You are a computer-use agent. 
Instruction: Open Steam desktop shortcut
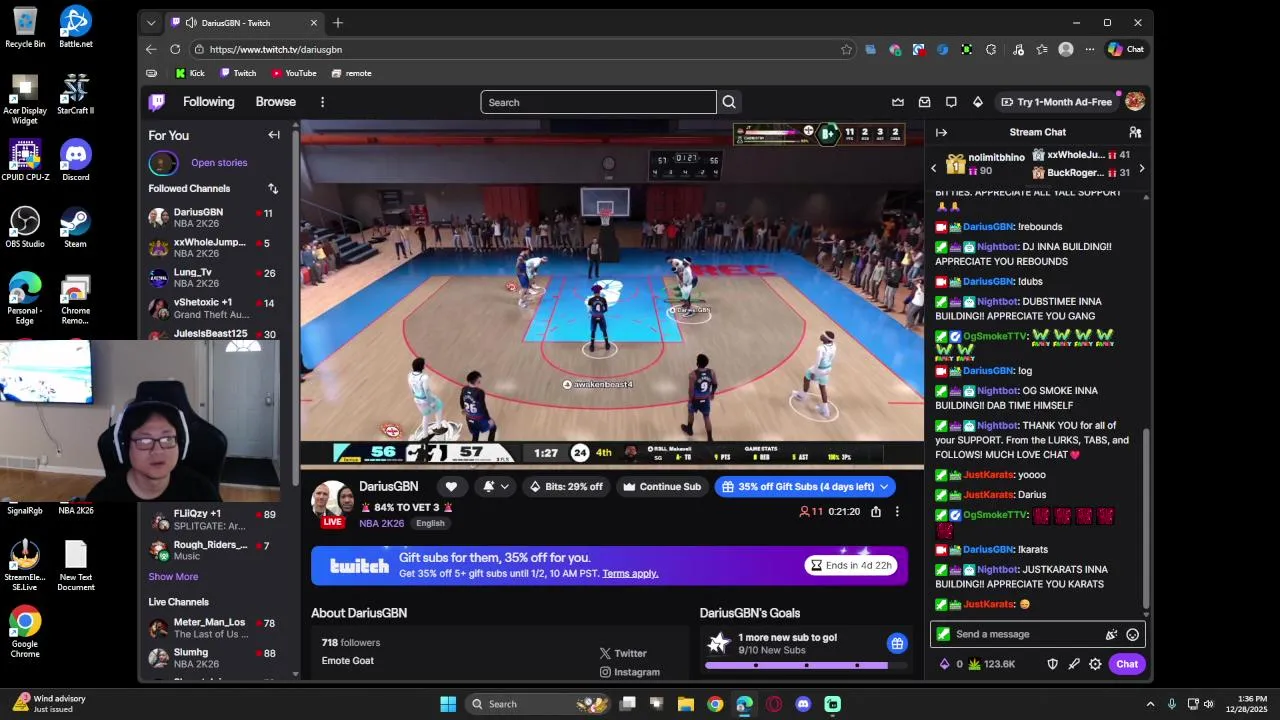[x=75, y=227]
